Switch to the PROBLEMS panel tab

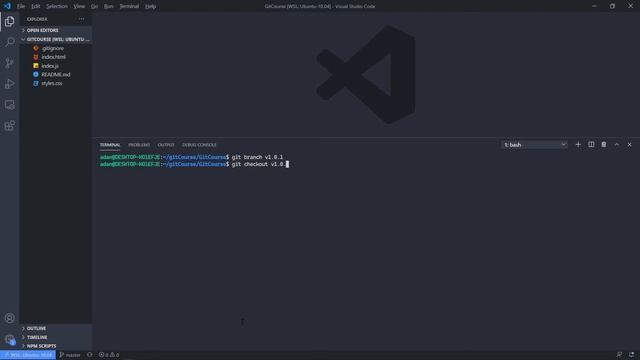click(x=139, y=145)
